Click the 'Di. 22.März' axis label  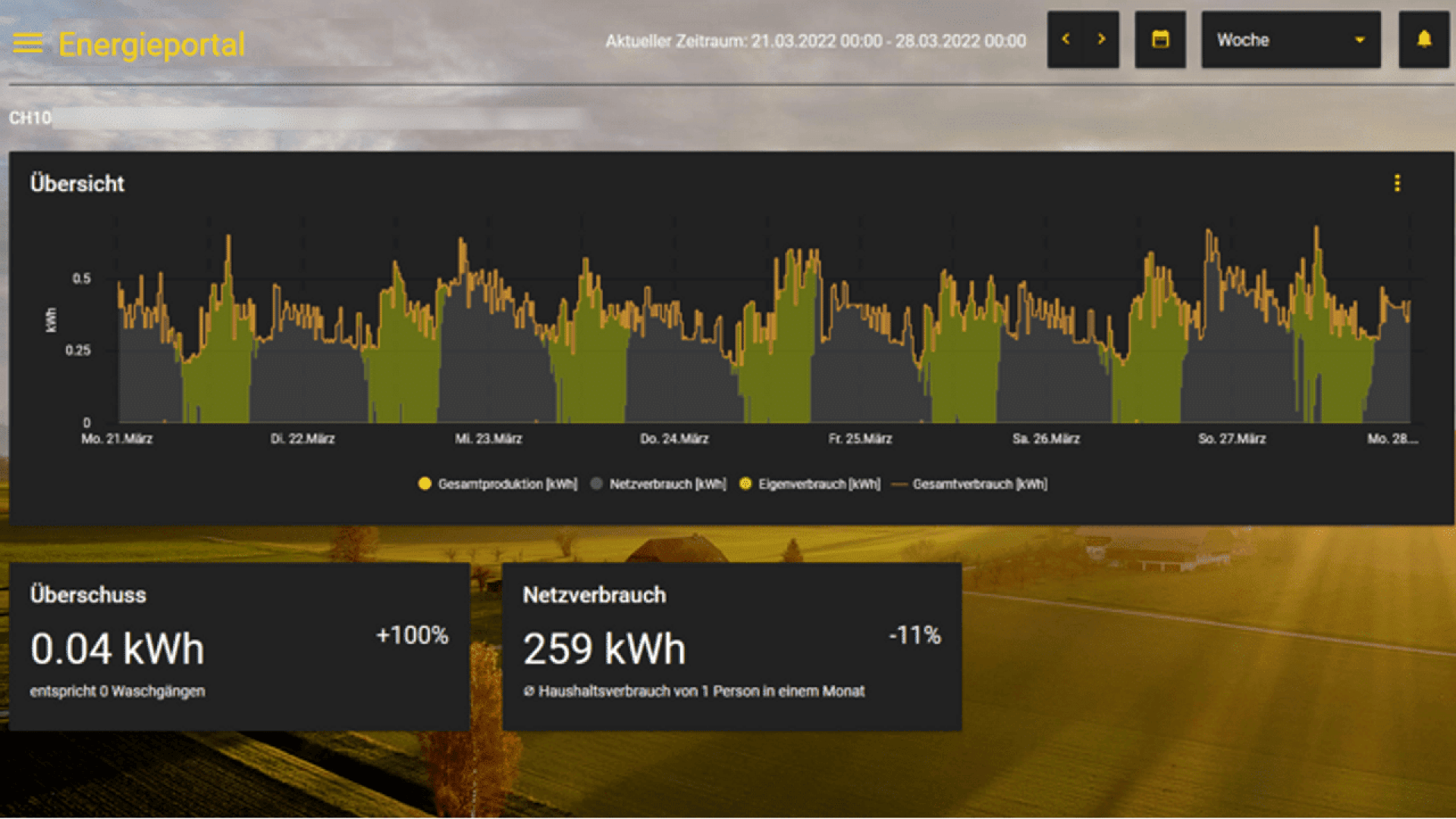pyautogui.click(x=303, y=439)
